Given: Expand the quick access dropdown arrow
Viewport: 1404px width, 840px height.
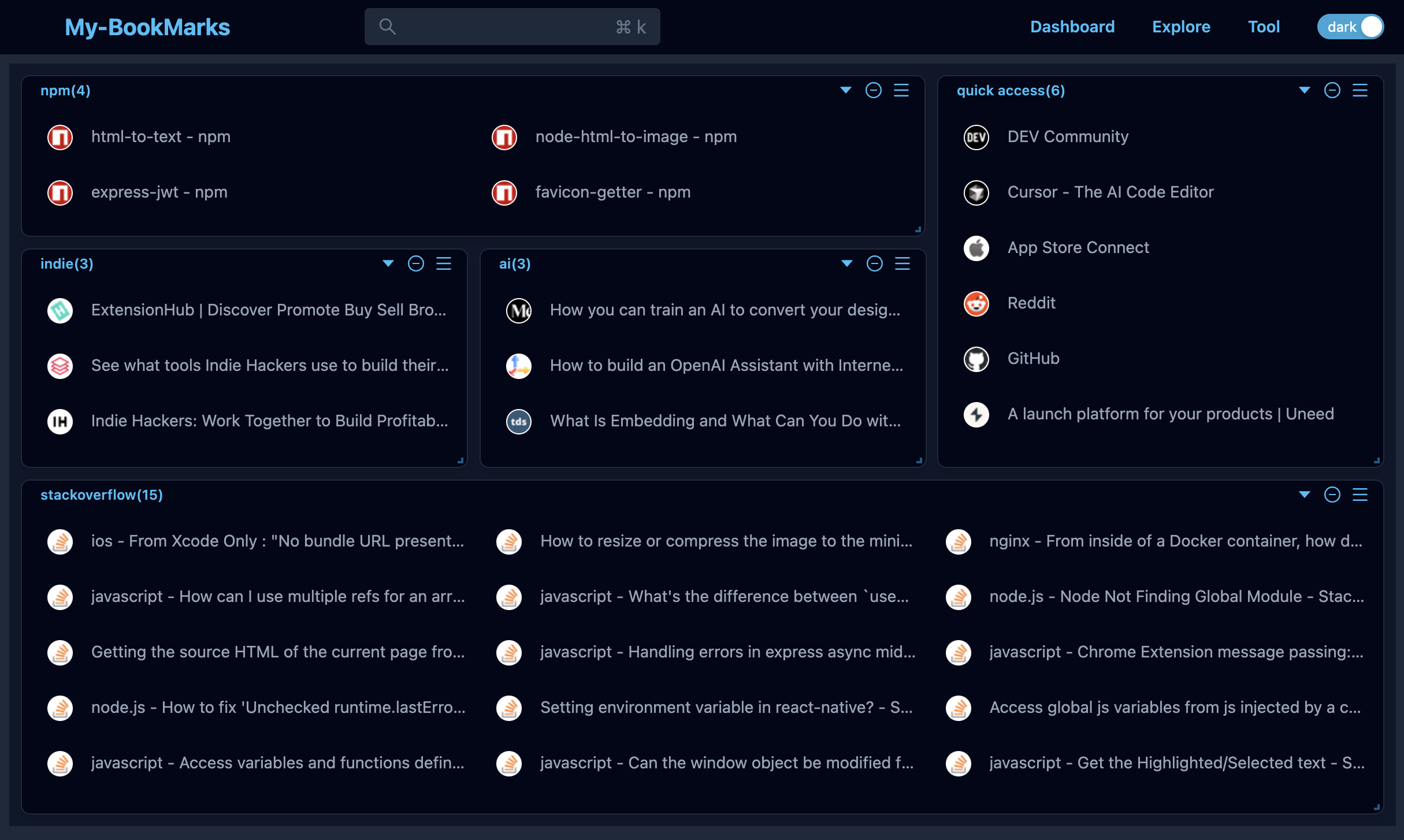Looking at the screenshot, I should coord(1305,90).
